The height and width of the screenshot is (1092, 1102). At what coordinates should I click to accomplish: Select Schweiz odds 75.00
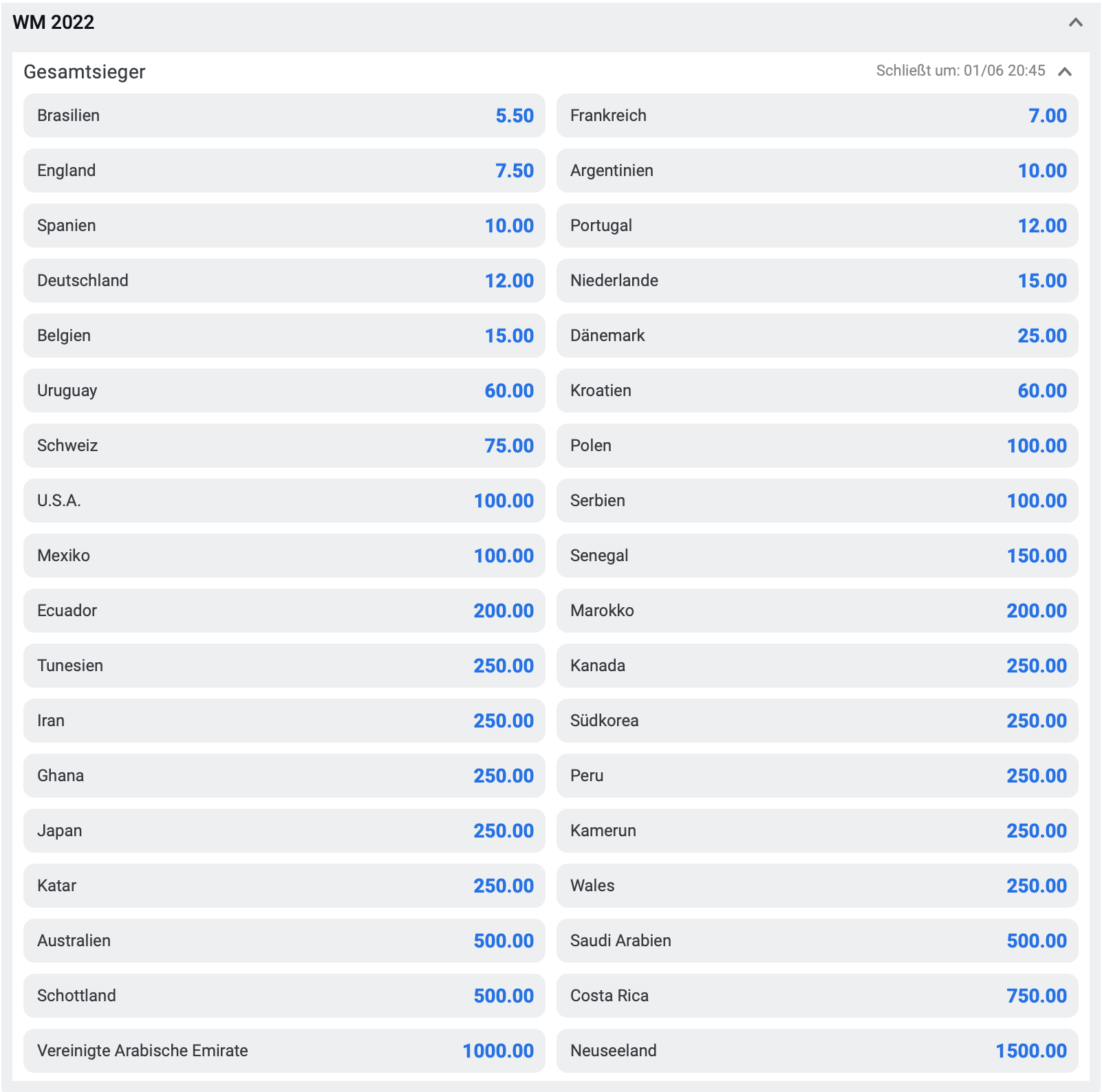[x=284, y=446]
